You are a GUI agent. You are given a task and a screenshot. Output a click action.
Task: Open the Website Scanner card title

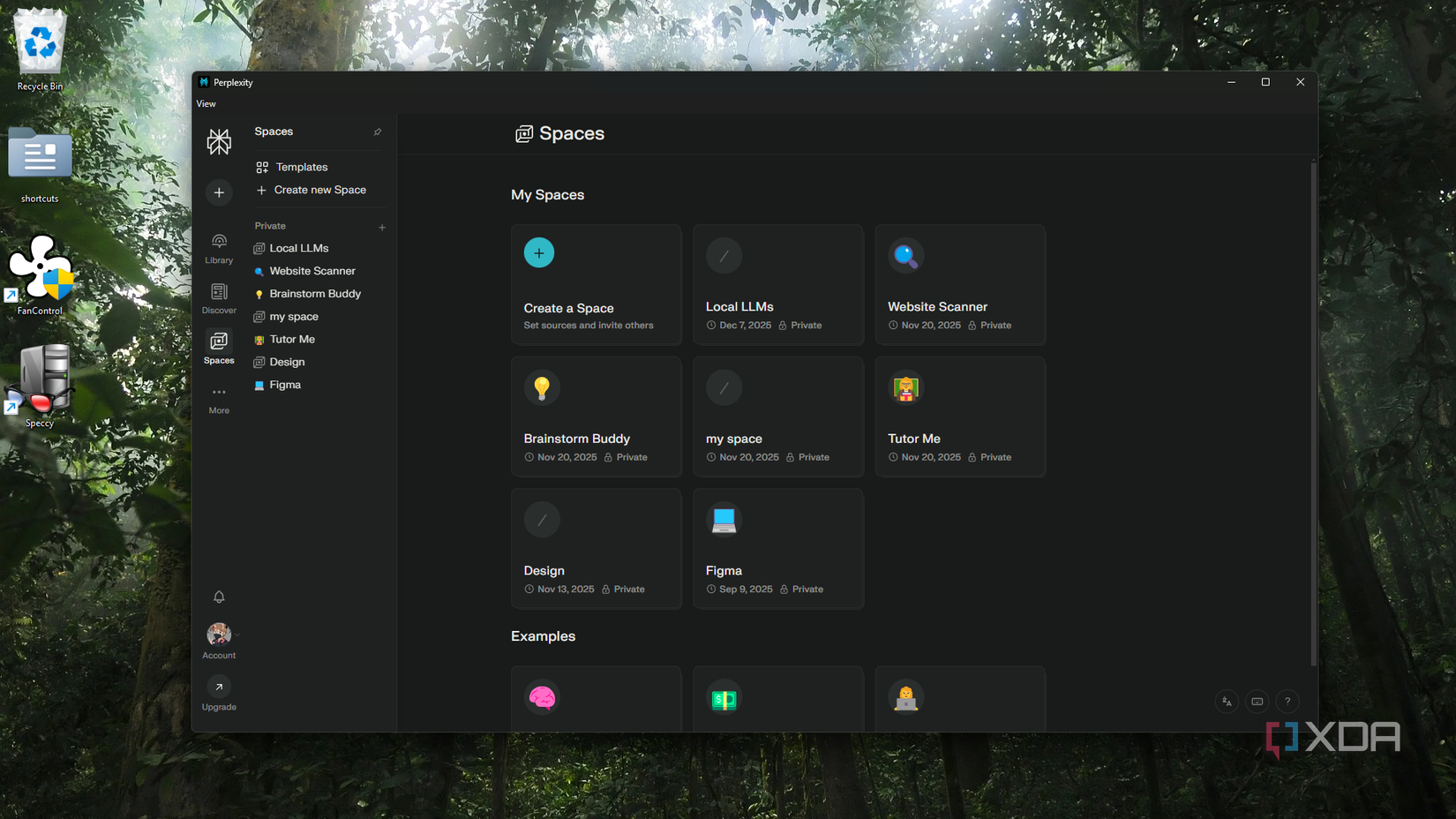click(937, 306)
